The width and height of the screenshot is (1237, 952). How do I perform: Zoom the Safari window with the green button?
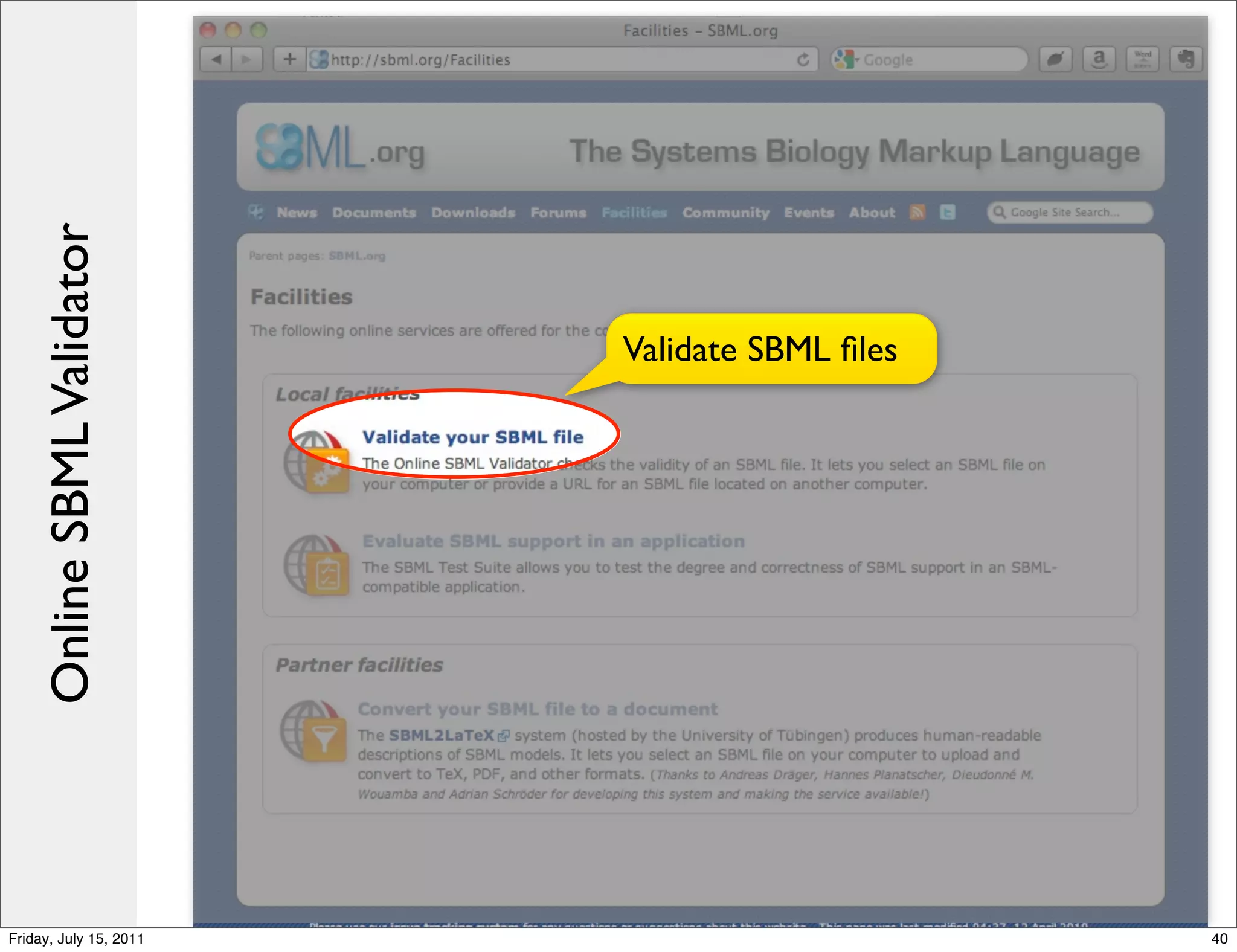coord(259,30)
